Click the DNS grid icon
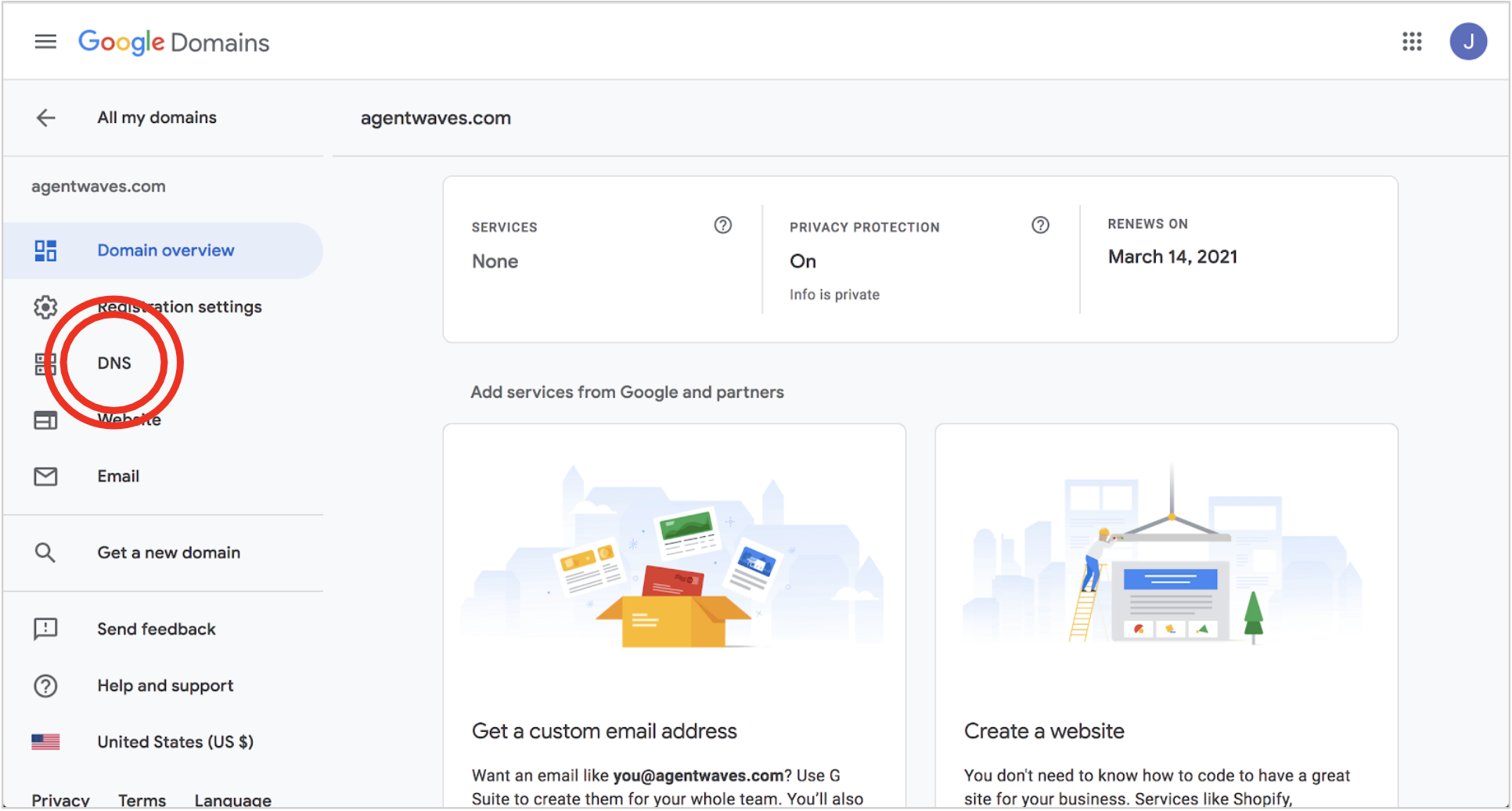 [45, 363]
